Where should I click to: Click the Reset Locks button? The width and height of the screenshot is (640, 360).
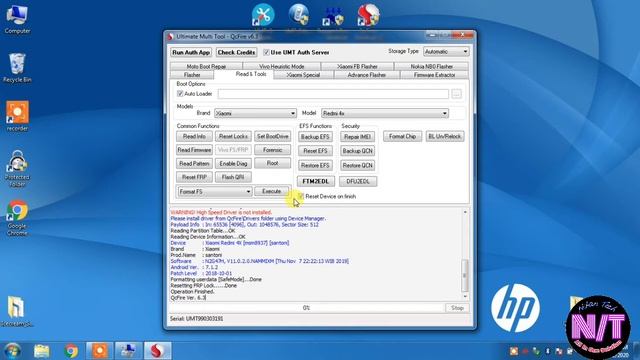tap(233, 136)
